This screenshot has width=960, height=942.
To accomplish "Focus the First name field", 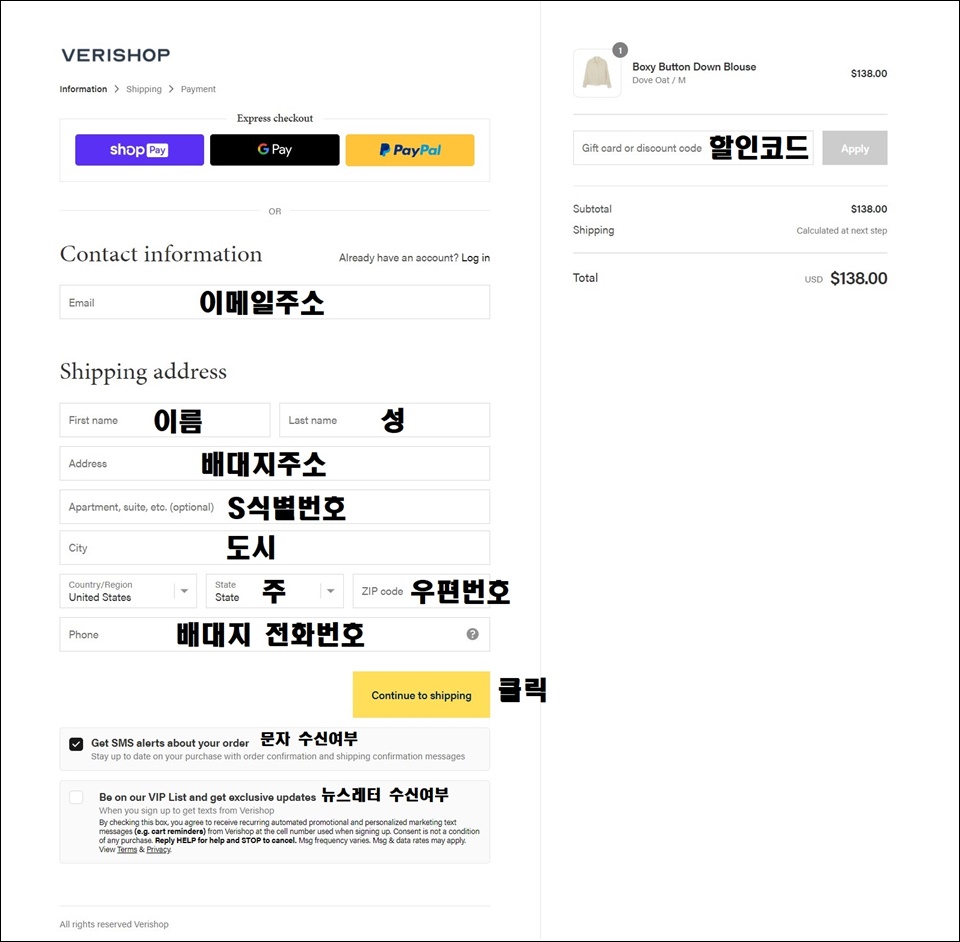I will [165, 420].
